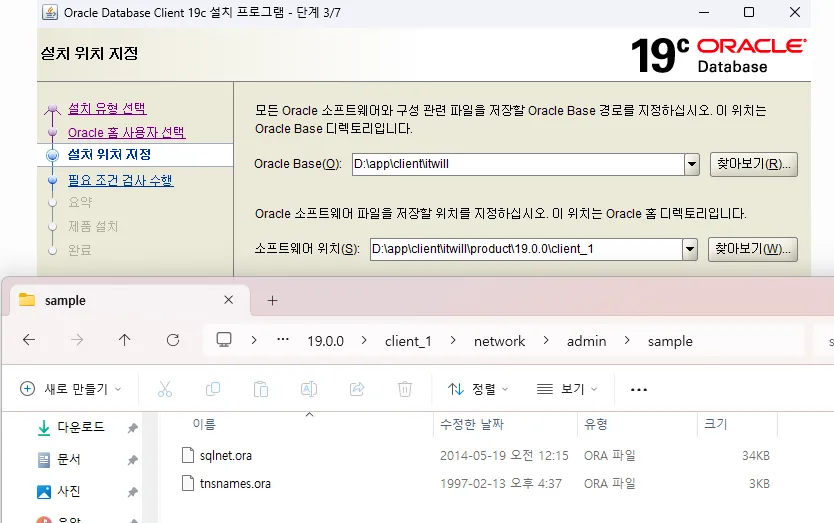
Task: Expand the chevron after 19.0.0 breadcrumb
Action: [364, 340]
